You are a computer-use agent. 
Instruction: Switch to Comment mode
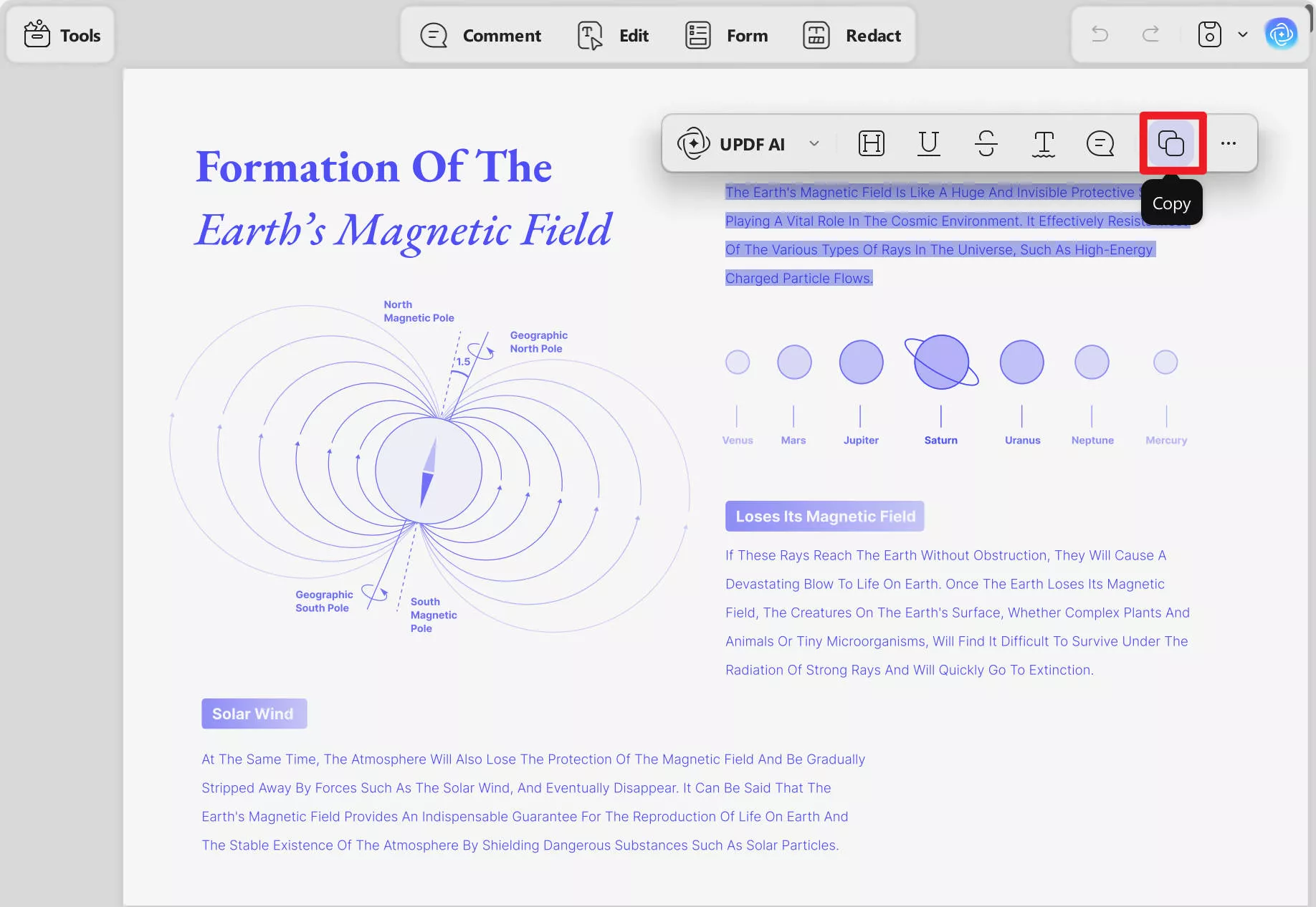(481, 35)
